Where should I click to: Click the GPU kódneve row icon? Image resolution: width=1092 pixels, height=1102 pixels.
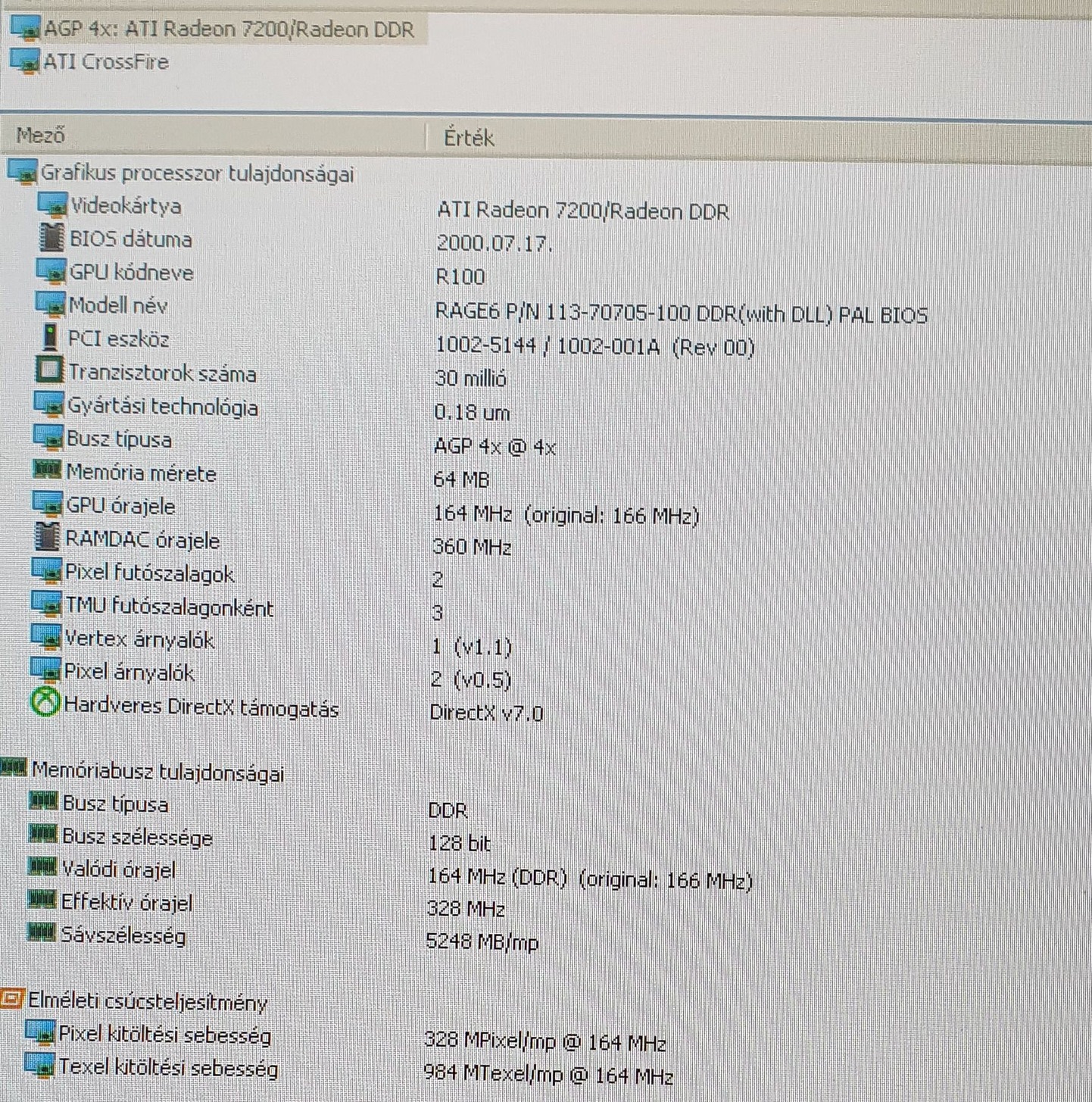click(51, 271)
